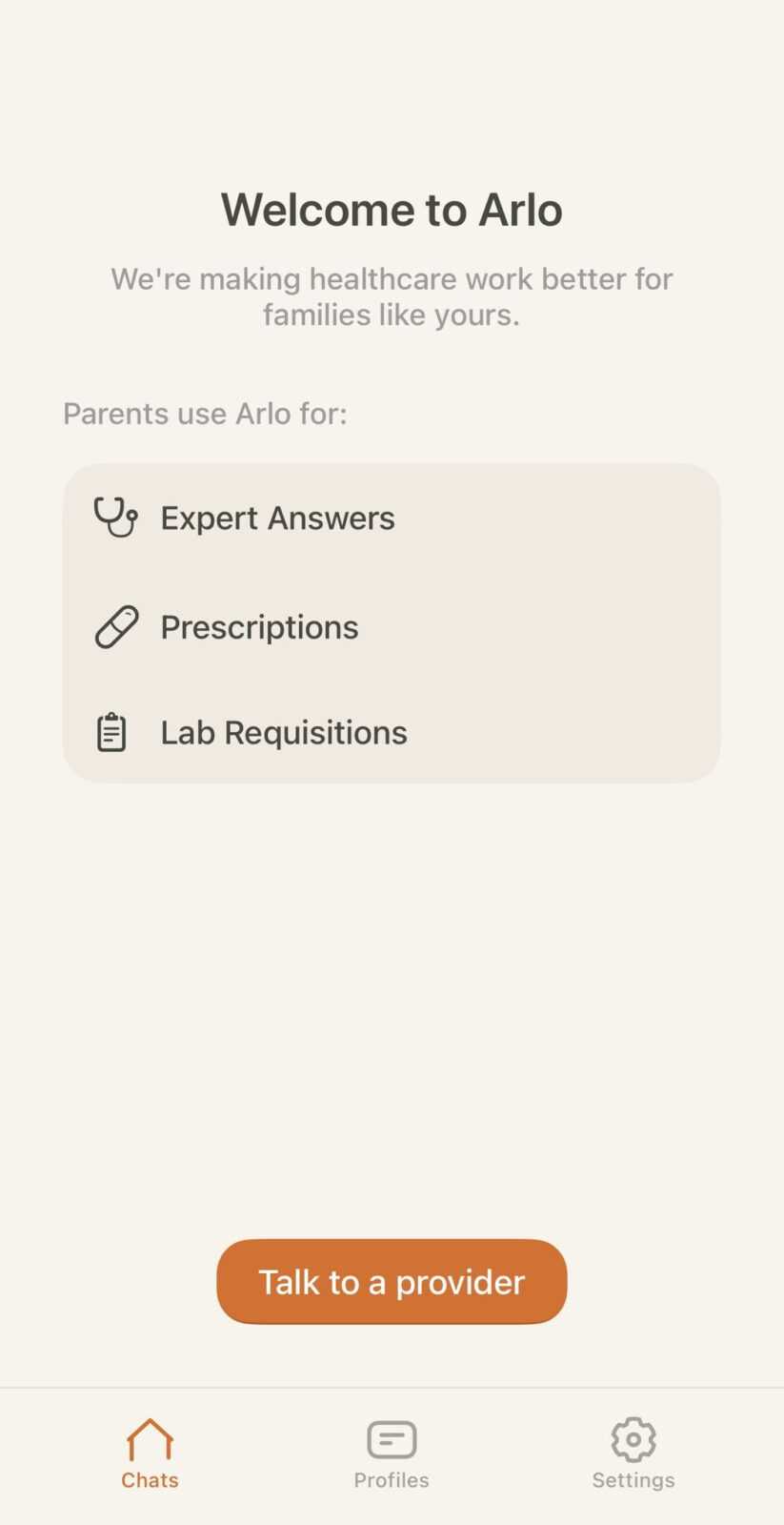This screenshot has width=784, height=1525.
Task: Tap the pill icon beside Prescriptions
Action: tap(116, 627)
